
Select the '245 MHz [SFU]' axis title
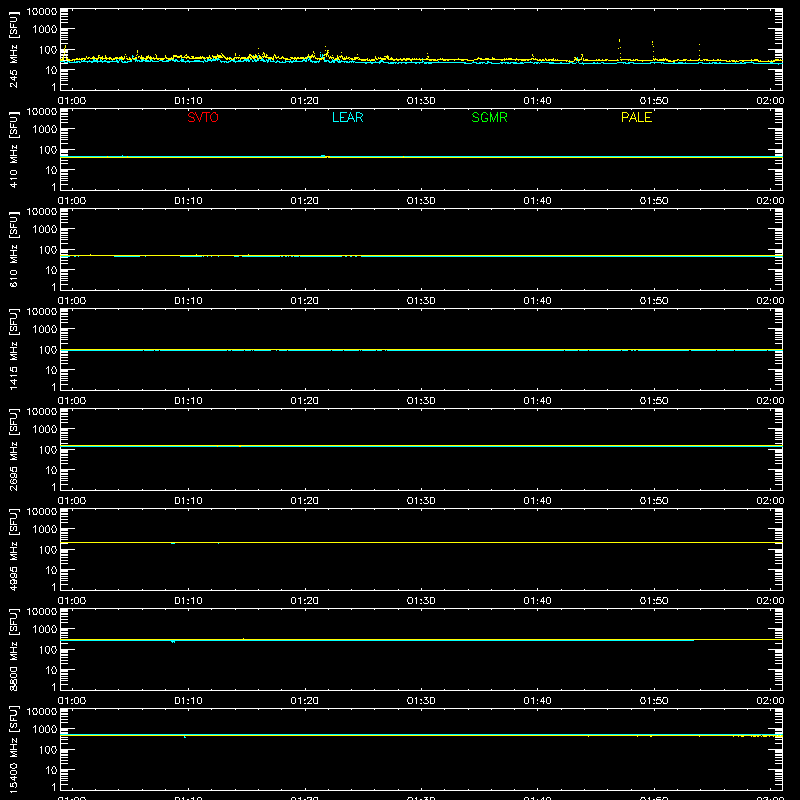13,49
